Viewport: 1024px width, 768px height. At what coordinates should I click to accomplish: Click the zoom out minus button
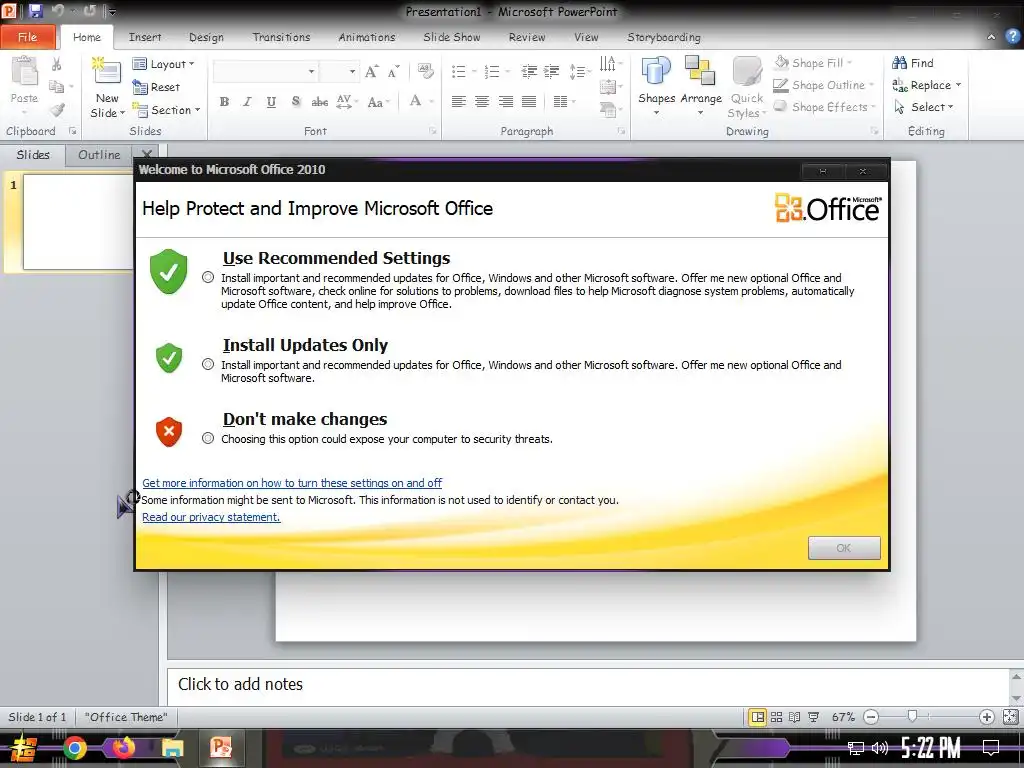pyautogui.click(x=871, y=717)
